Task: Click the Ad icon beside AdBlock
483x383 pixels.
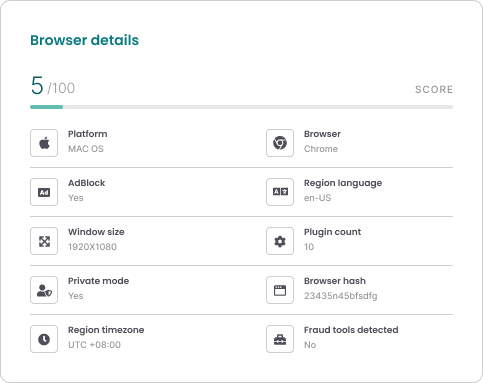Action: 44,192
